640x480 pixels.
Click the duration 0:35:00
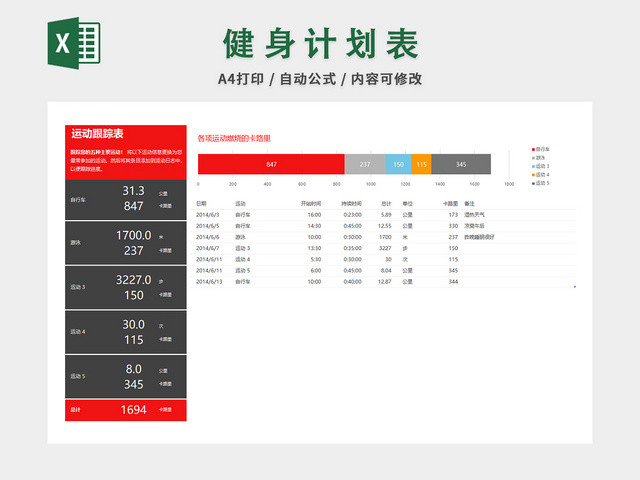click(x=352, y=248)
